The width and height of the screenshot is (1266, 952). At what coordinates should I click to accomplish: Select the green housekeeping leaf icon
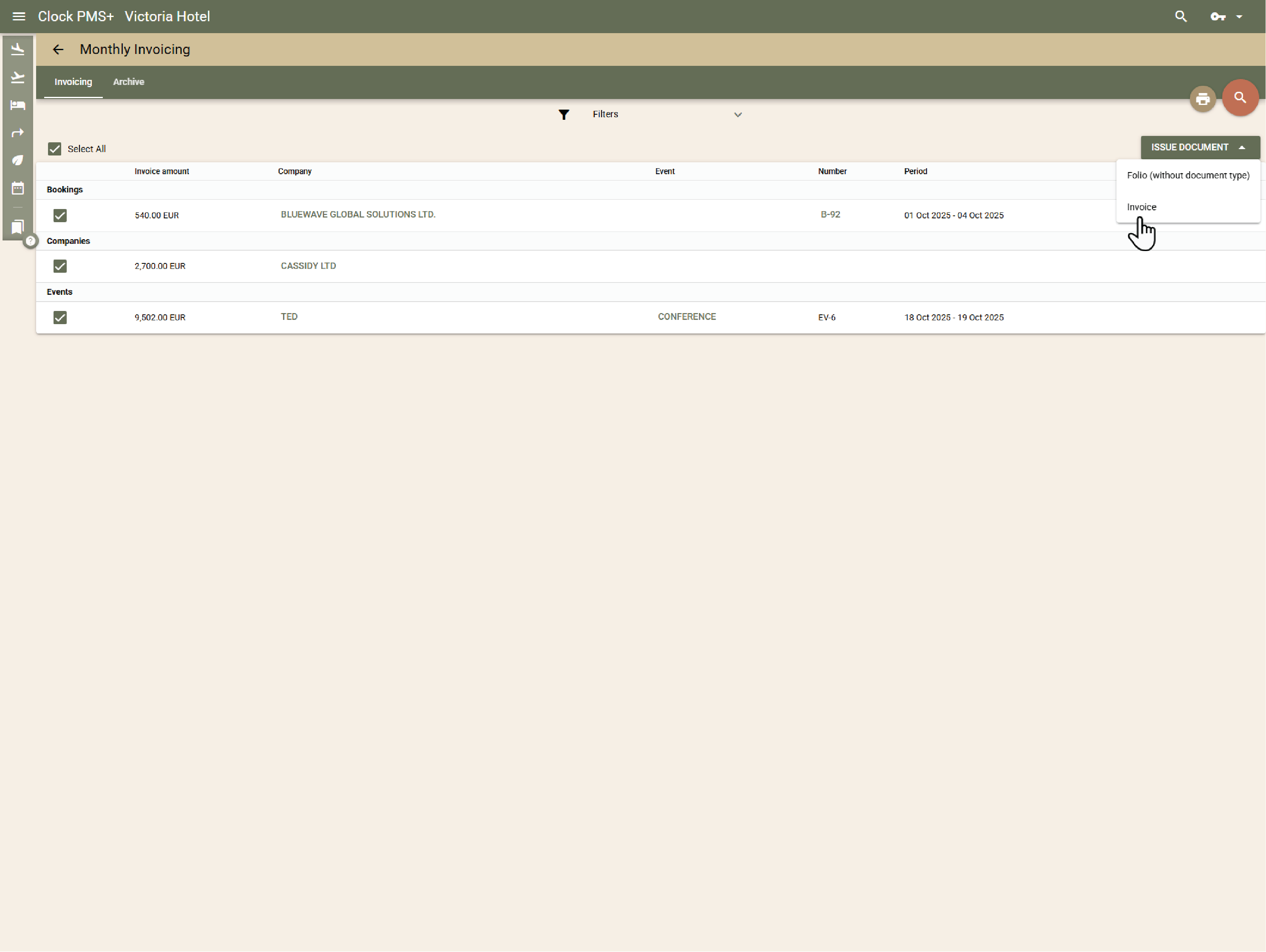coord(17,160)
